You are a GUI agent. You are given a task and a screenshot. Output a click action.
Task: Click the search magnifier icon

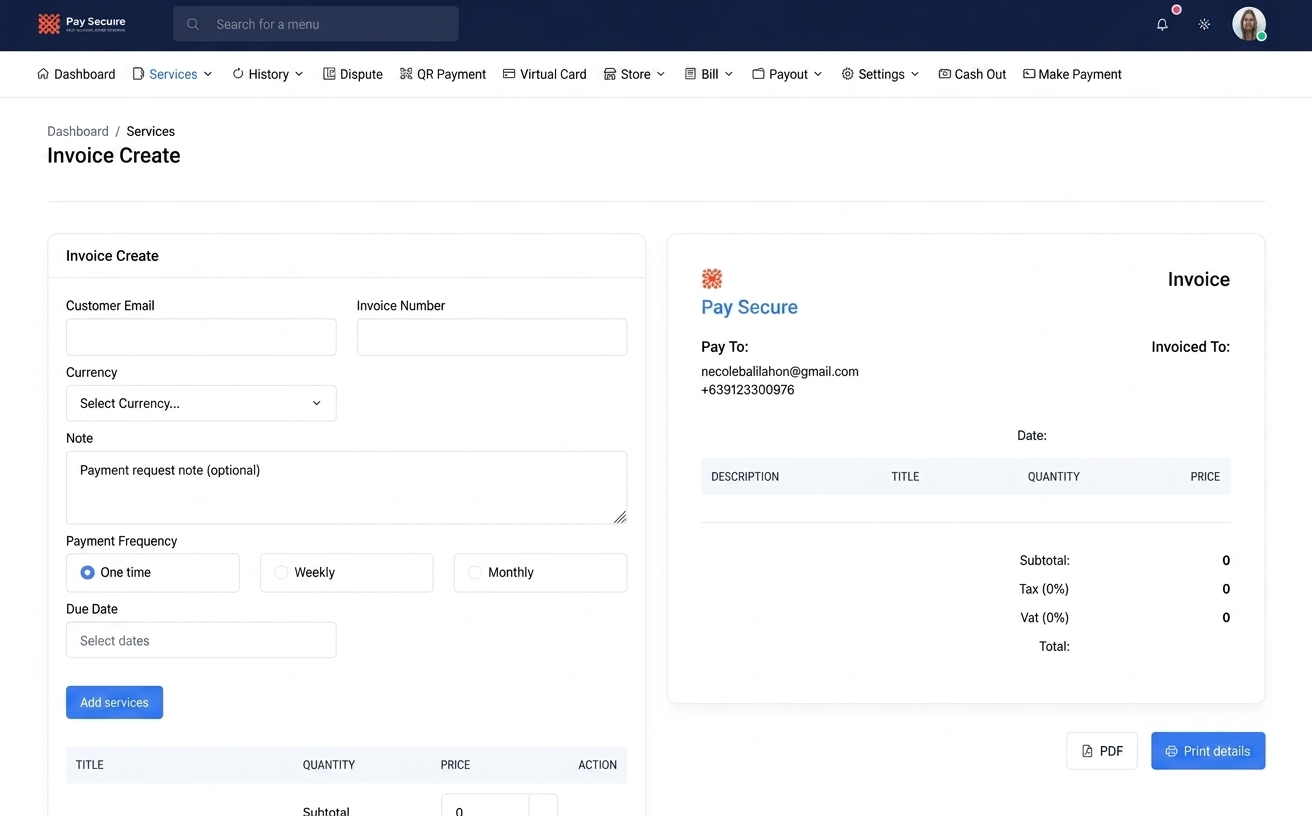click(193, 24)
